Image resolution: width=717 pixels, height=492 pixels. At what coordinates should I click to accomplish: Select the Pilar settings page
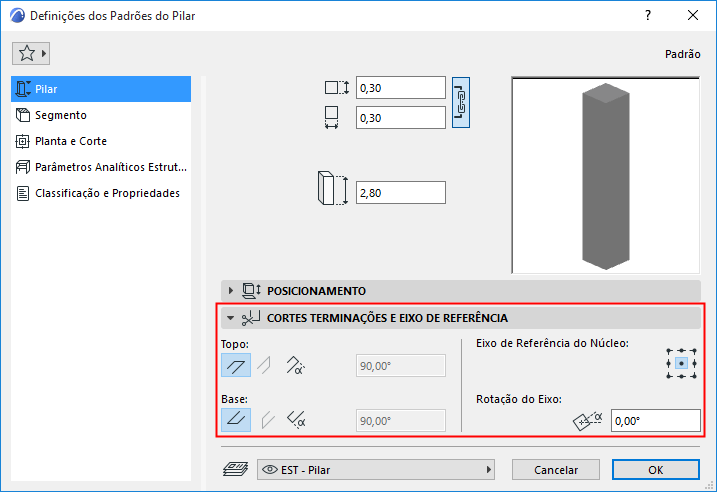click(101, 89)
